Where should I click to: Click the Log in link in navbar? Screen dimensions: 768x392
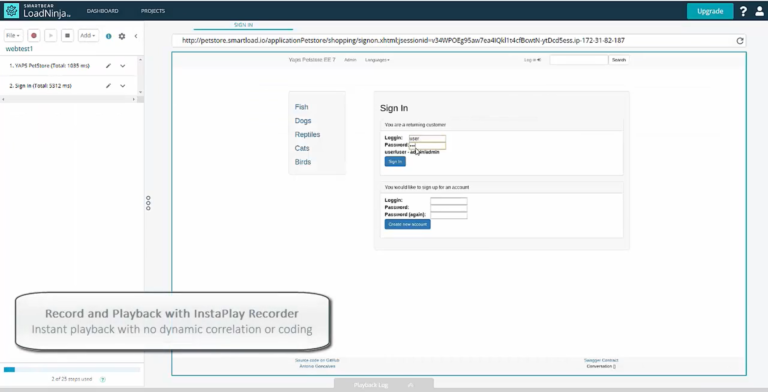click(532, 60)
